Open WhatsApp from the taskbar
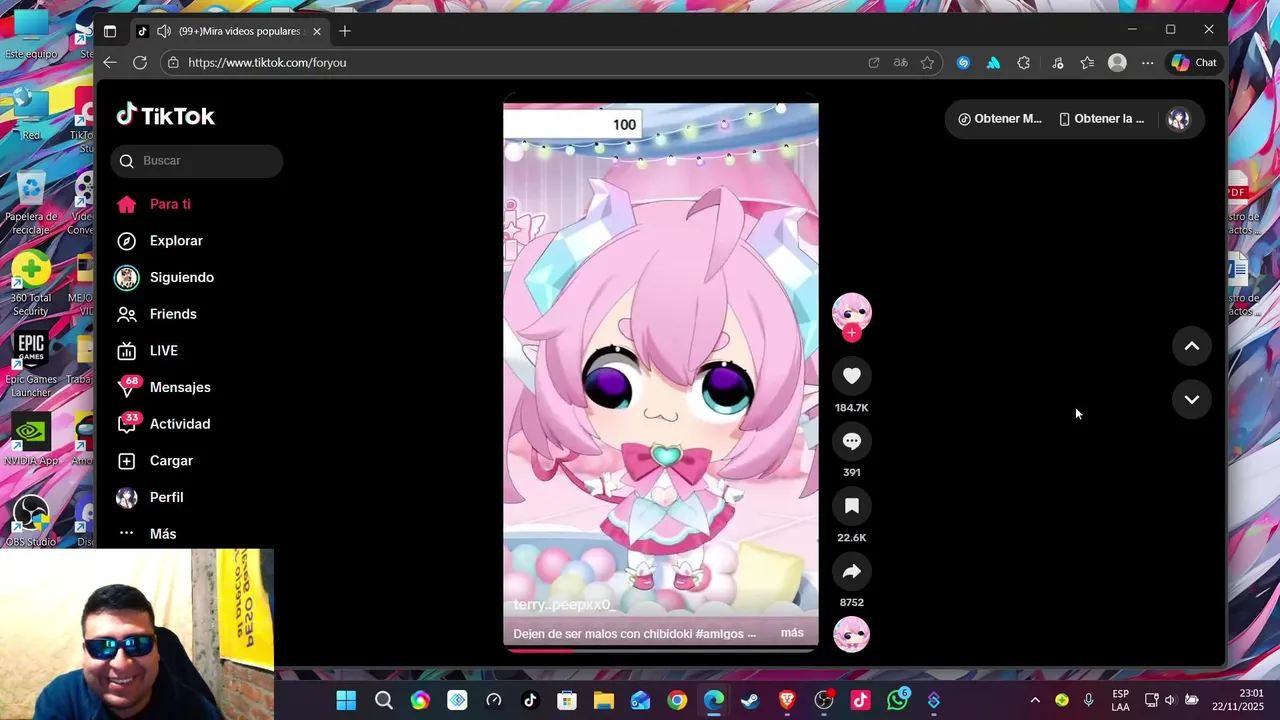This screenshot has height=720, width=1280. 897,700
